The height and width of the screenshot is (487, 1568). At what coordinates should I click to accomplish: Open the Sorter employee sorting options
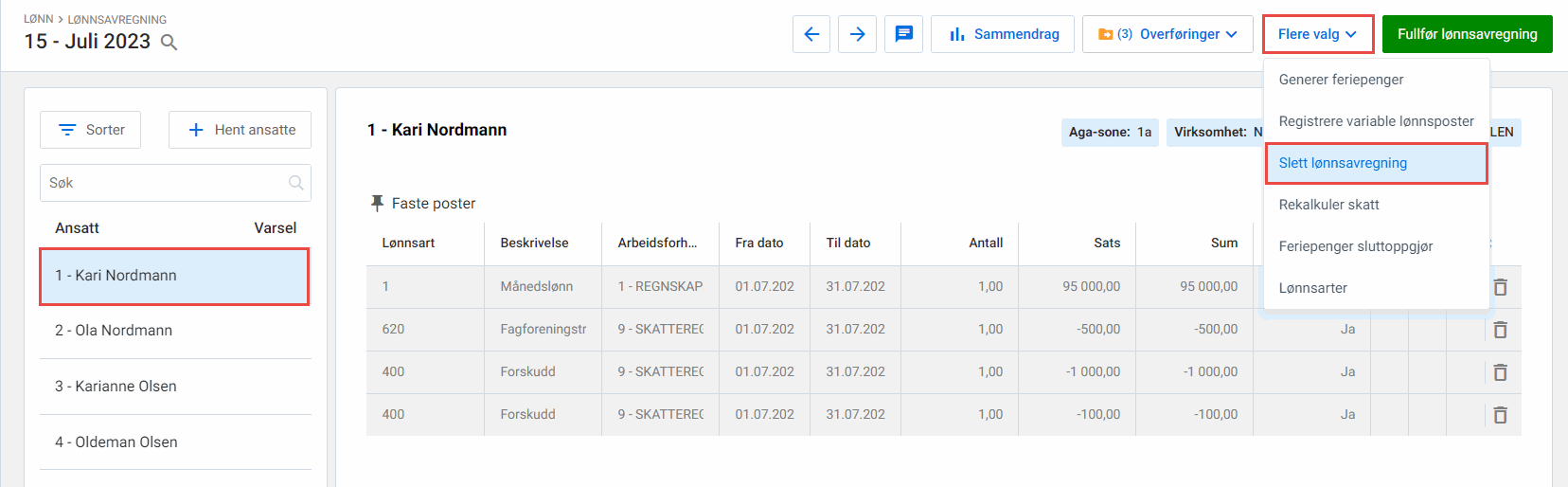91,130
